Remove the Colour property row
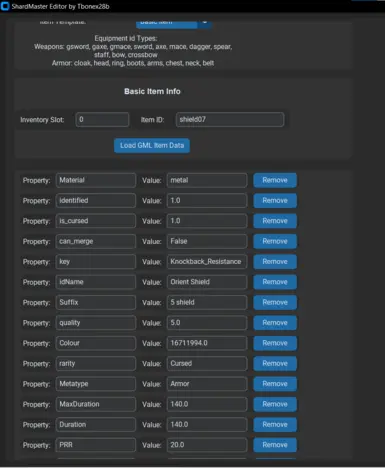The image size is (385, 468). [x=275, y=343]
